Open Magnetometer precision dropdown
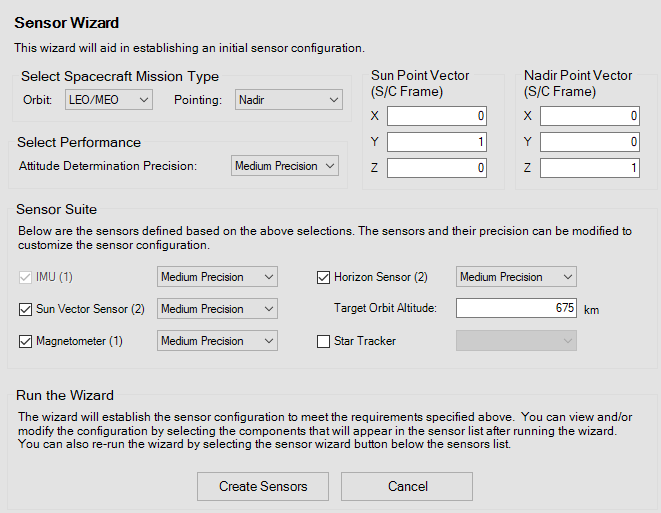 (x=217, y=341)
